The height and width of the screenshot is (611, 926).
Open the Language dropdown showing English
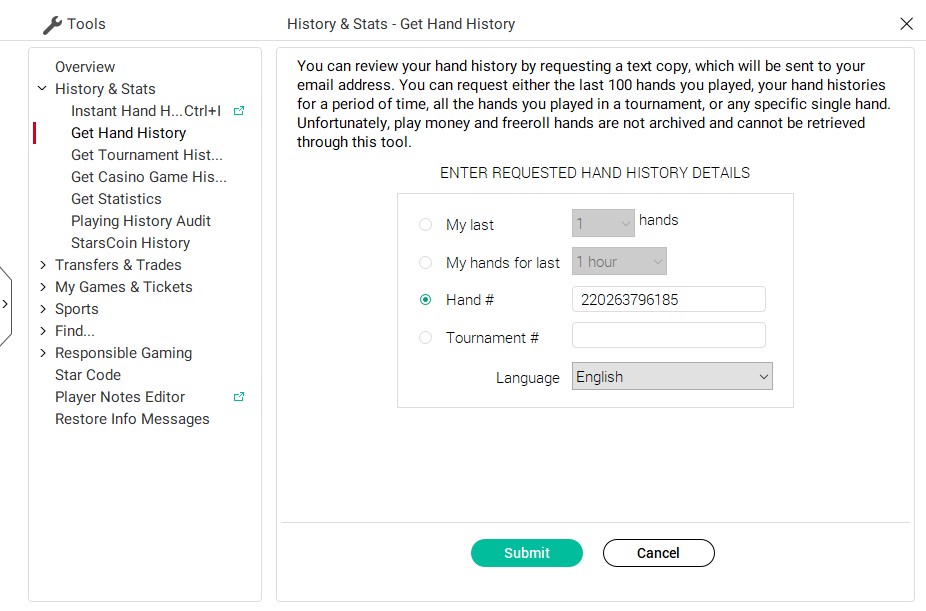click(x=672, y=377)
